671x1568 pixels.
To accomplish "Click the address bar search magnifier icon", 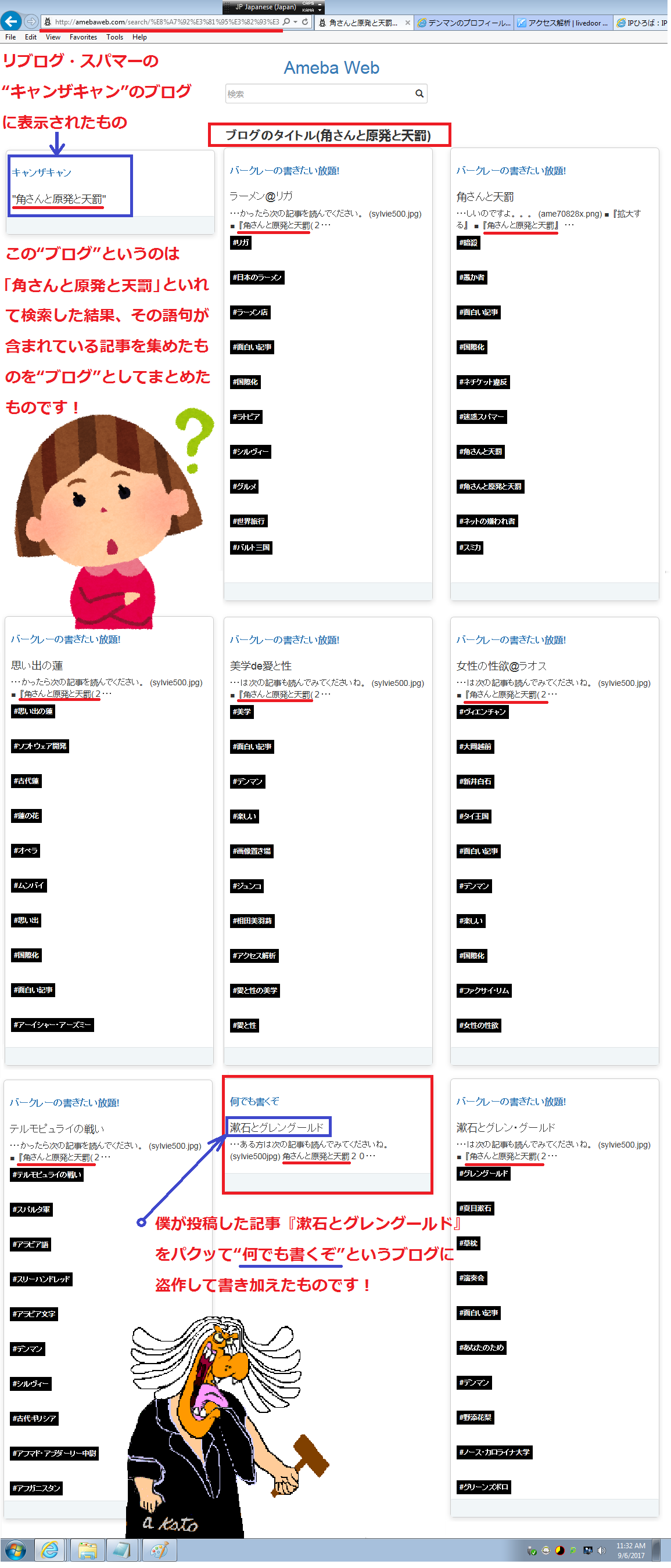I will click(x=286, y=22).
